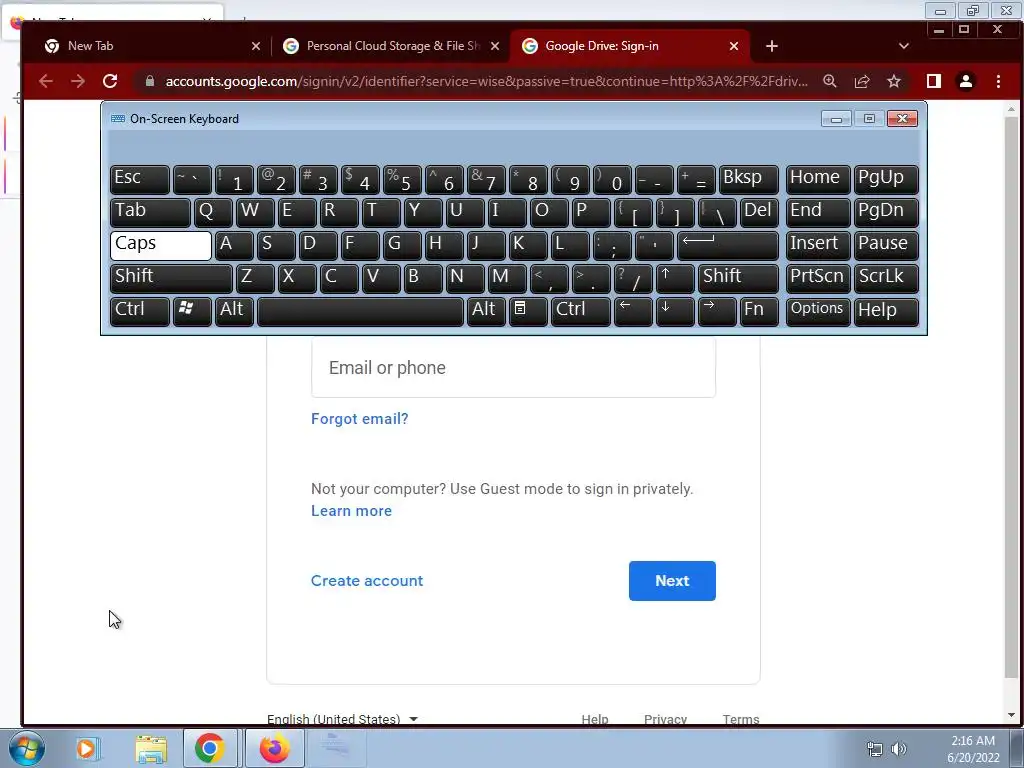
Task: Toggle the ScrLk key
Action: coord(886,278)
